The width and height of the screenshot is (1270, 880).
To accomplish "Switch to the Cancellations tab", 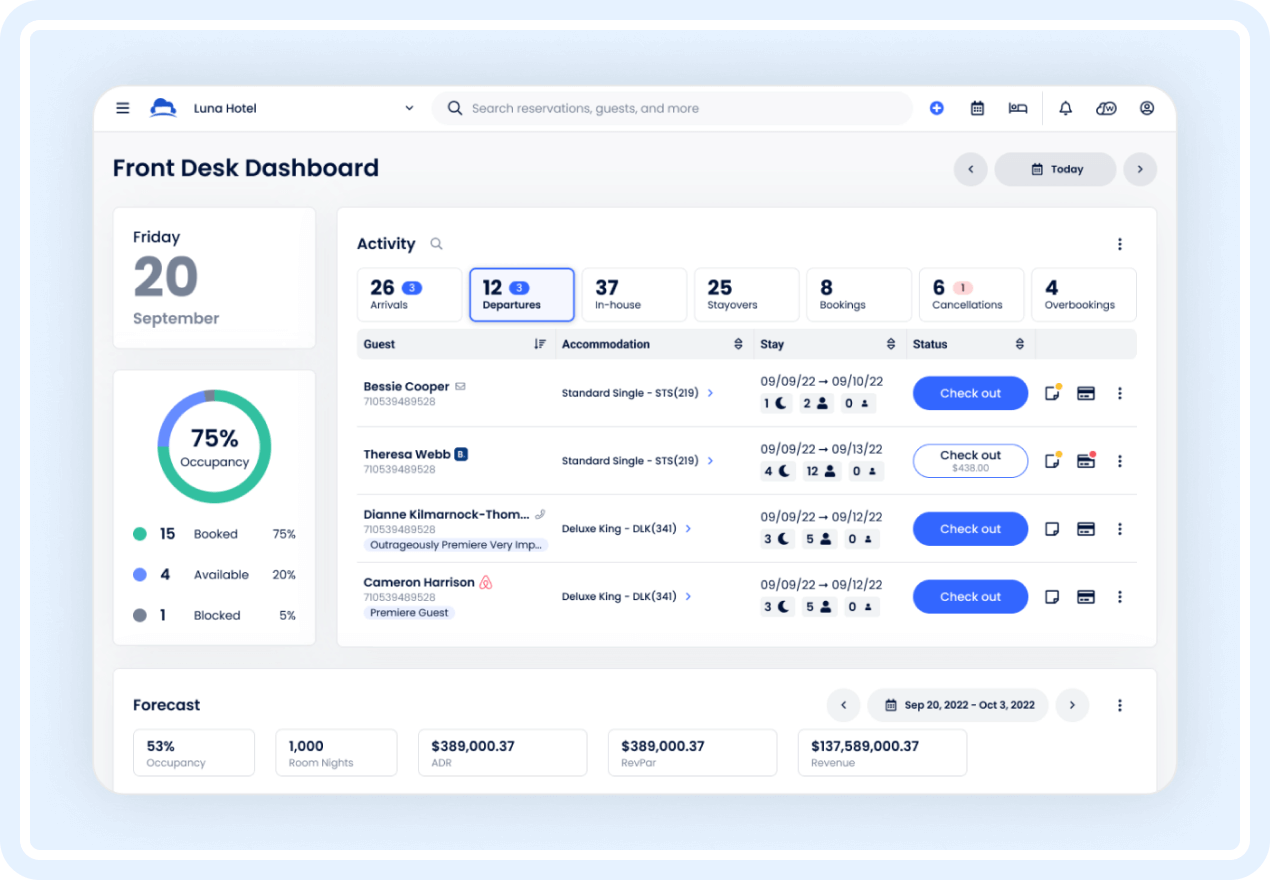I will [x=970, y=294].
